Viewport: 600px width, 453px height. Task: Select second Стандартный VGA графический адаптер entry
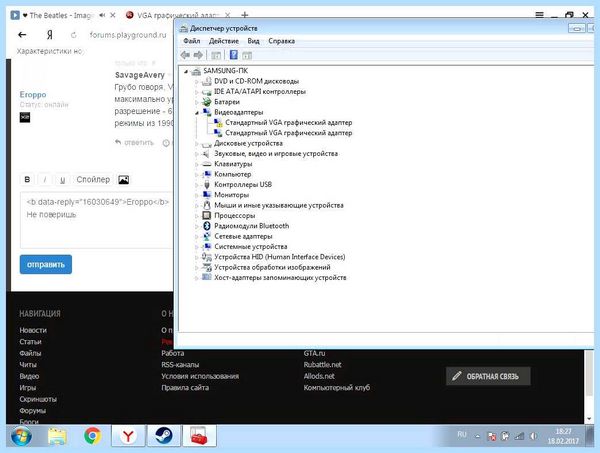[289, 133]
